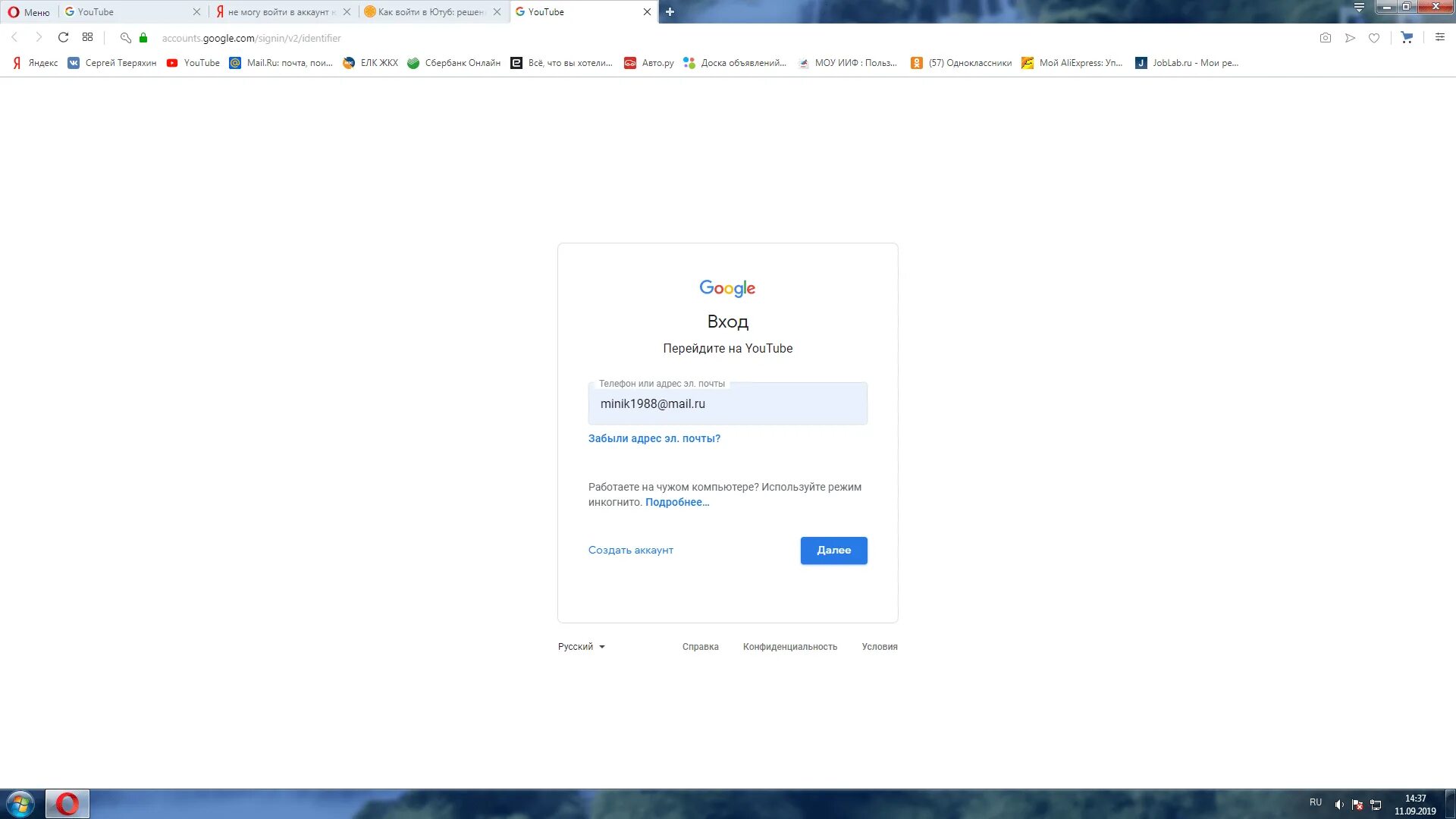Click the Google logo icon
Screen dimensions: 1456x819
coord(728,288)
